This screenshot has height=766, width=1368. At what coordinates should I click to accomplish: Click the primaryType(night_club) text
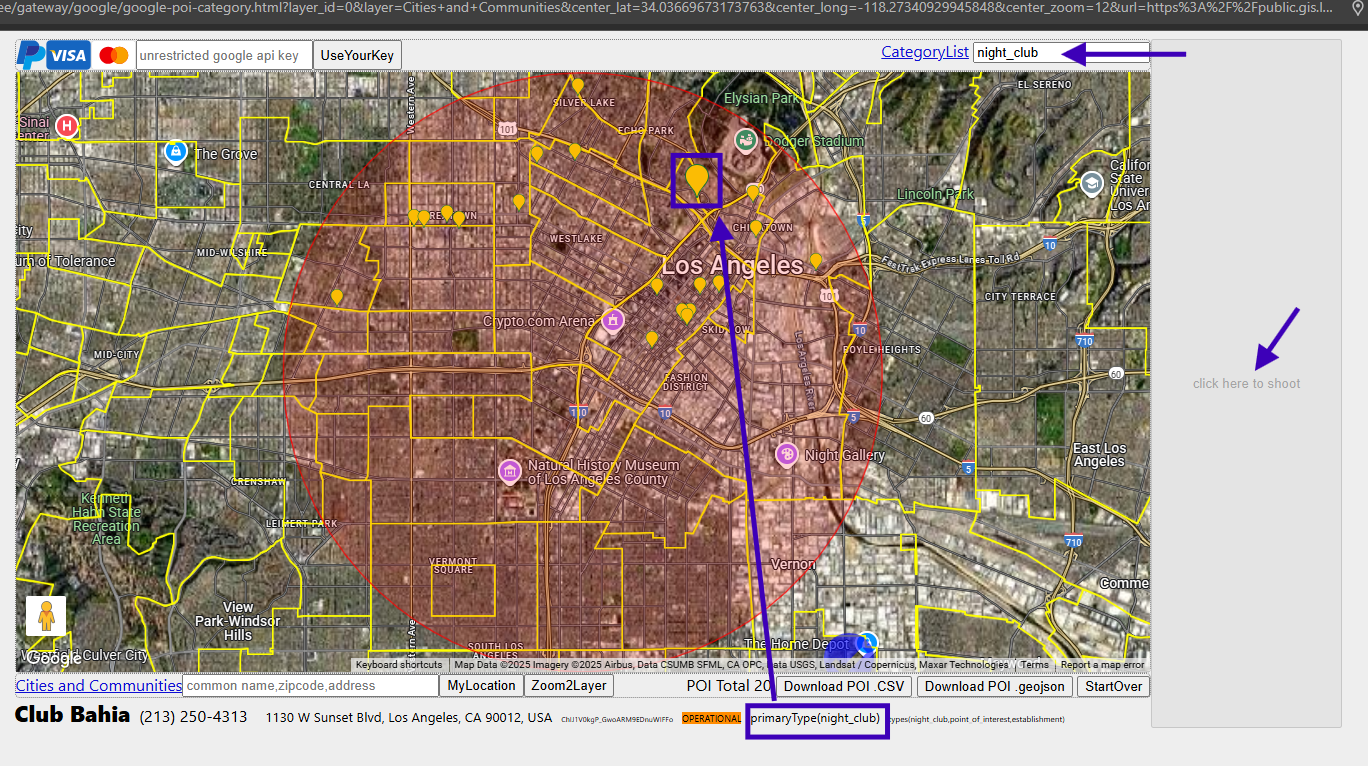816,718
